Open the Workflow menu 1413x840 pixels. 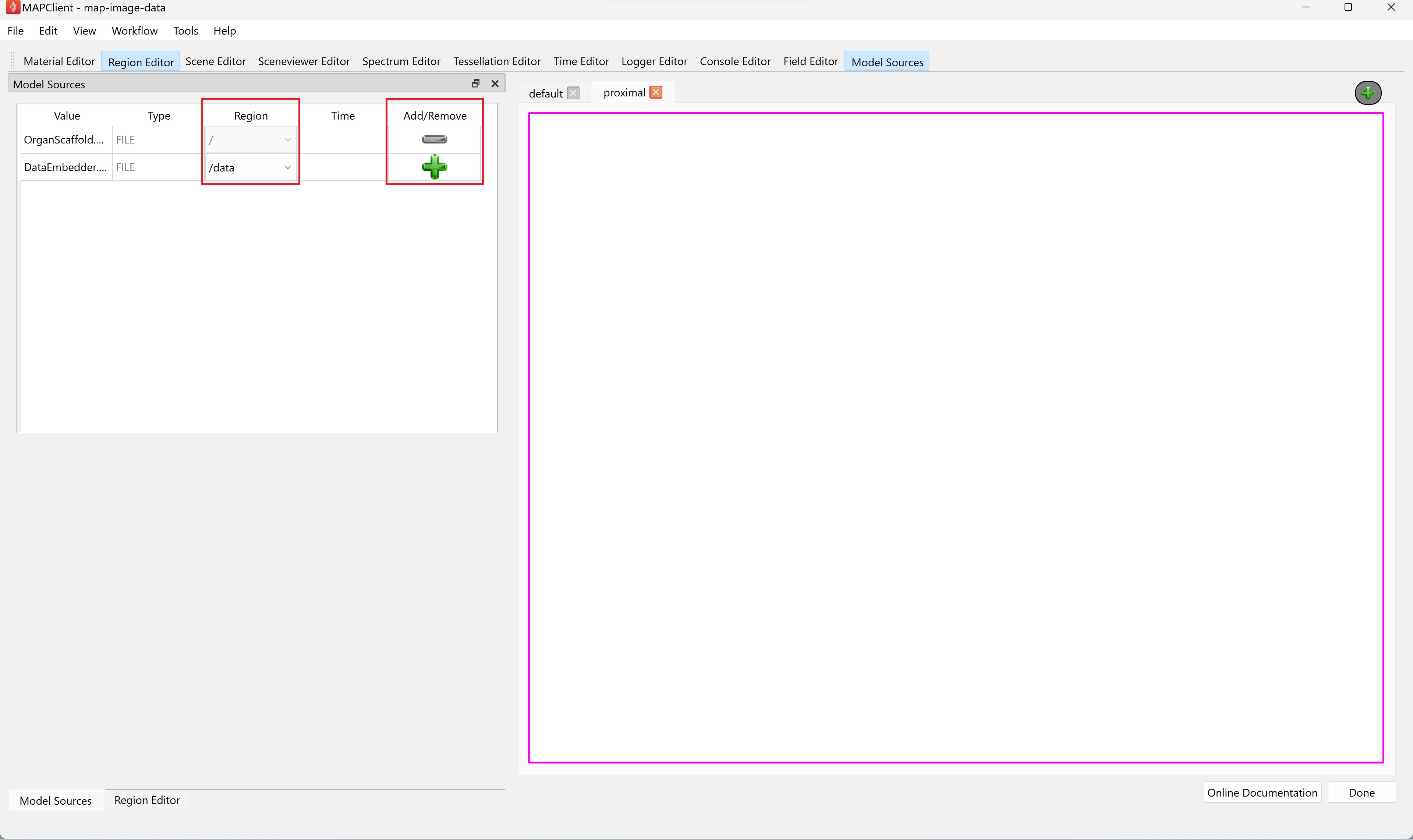click(135, 31)
